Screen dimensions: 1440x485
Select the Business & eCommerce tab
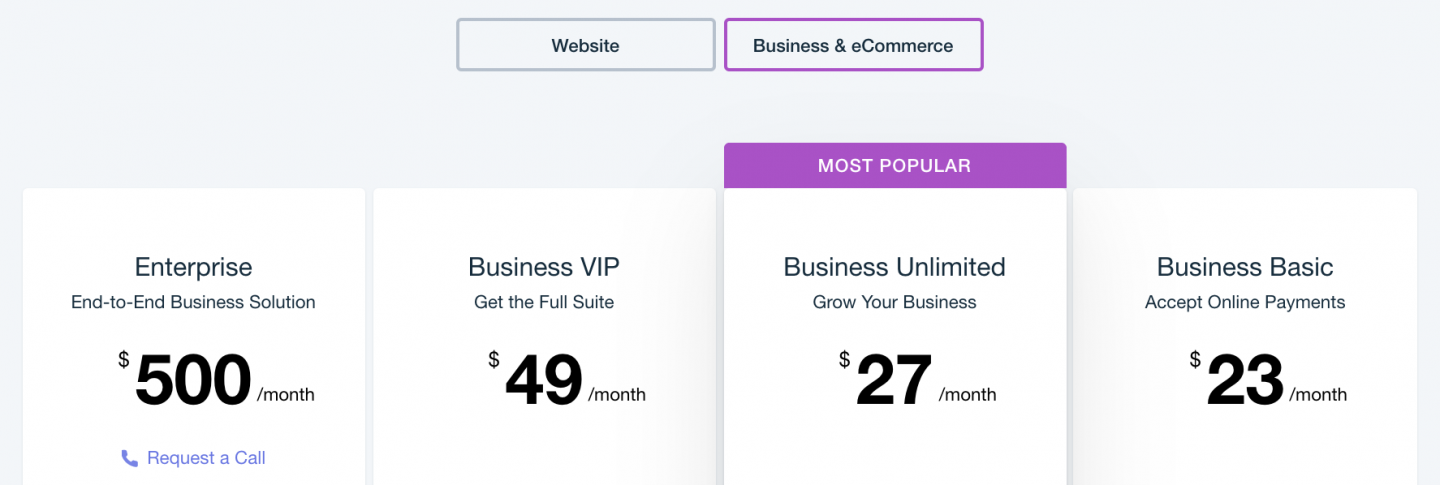click(853, 45)
